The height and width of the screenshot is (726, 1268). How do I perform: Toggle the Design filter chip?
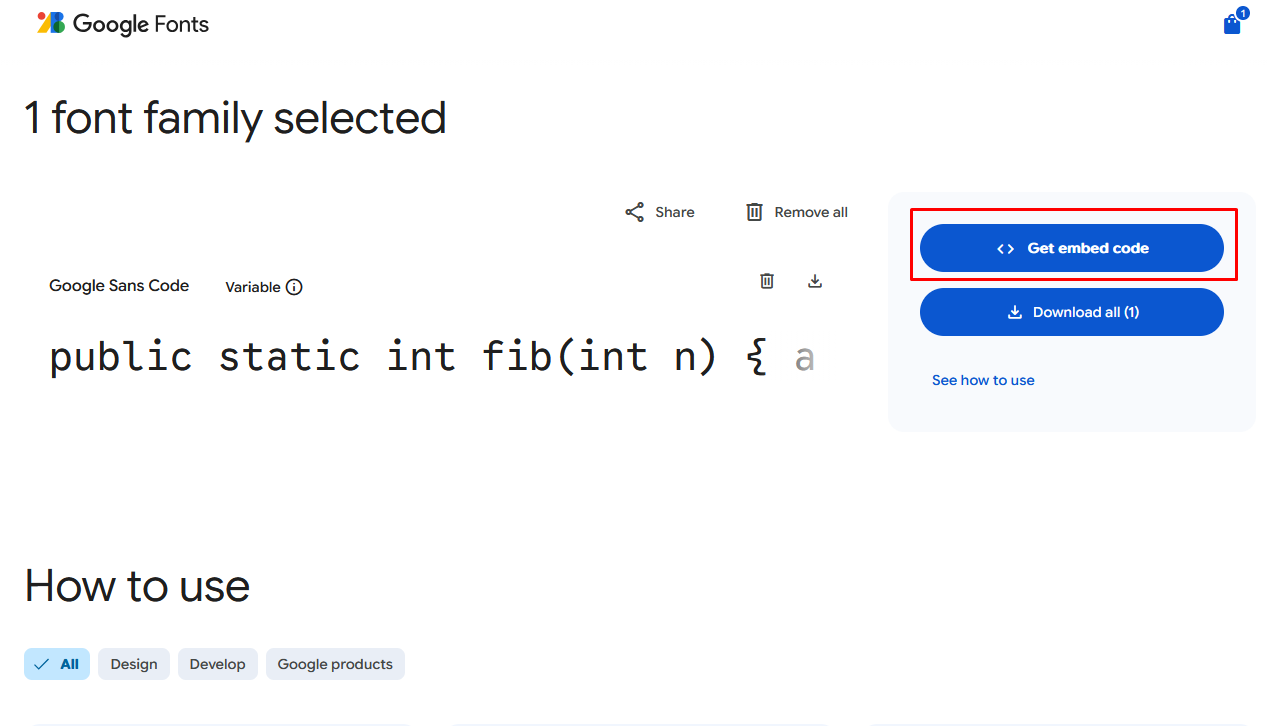[x=133, y=664]
